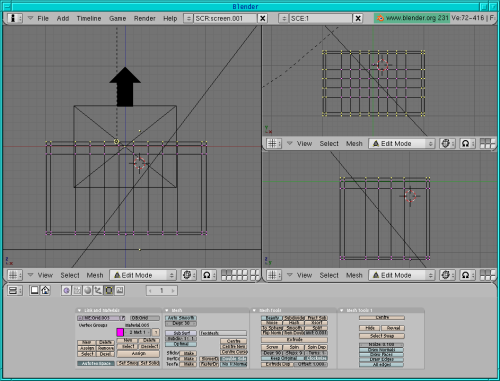Image resolution: width=500 pixels, height=381 pixels.
Task: Switch to Scene buttons context icon
Action: coord(120,291)
